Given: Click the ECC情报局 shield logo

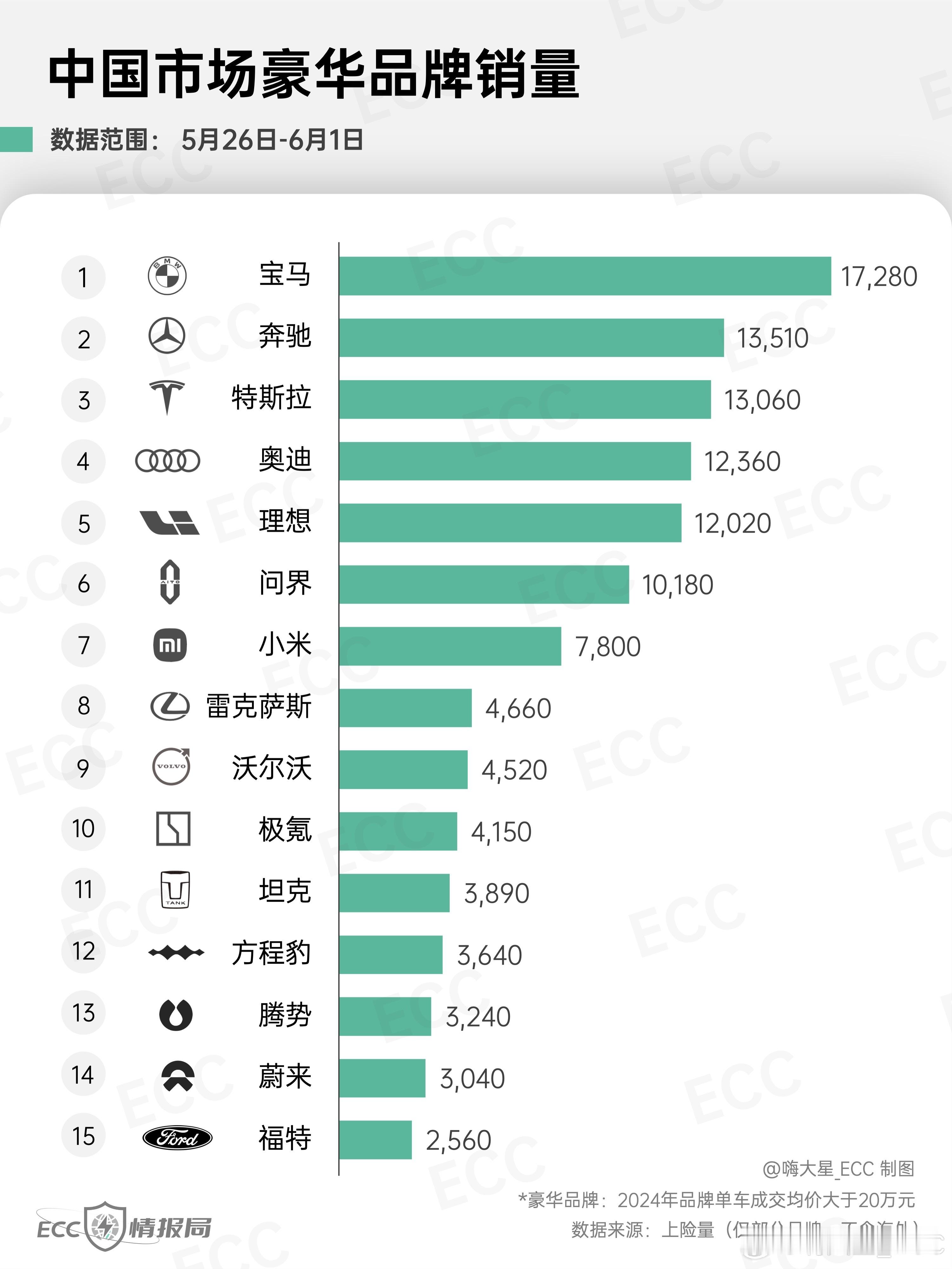Looking at the screenshot, I should tap(105, 1226).
